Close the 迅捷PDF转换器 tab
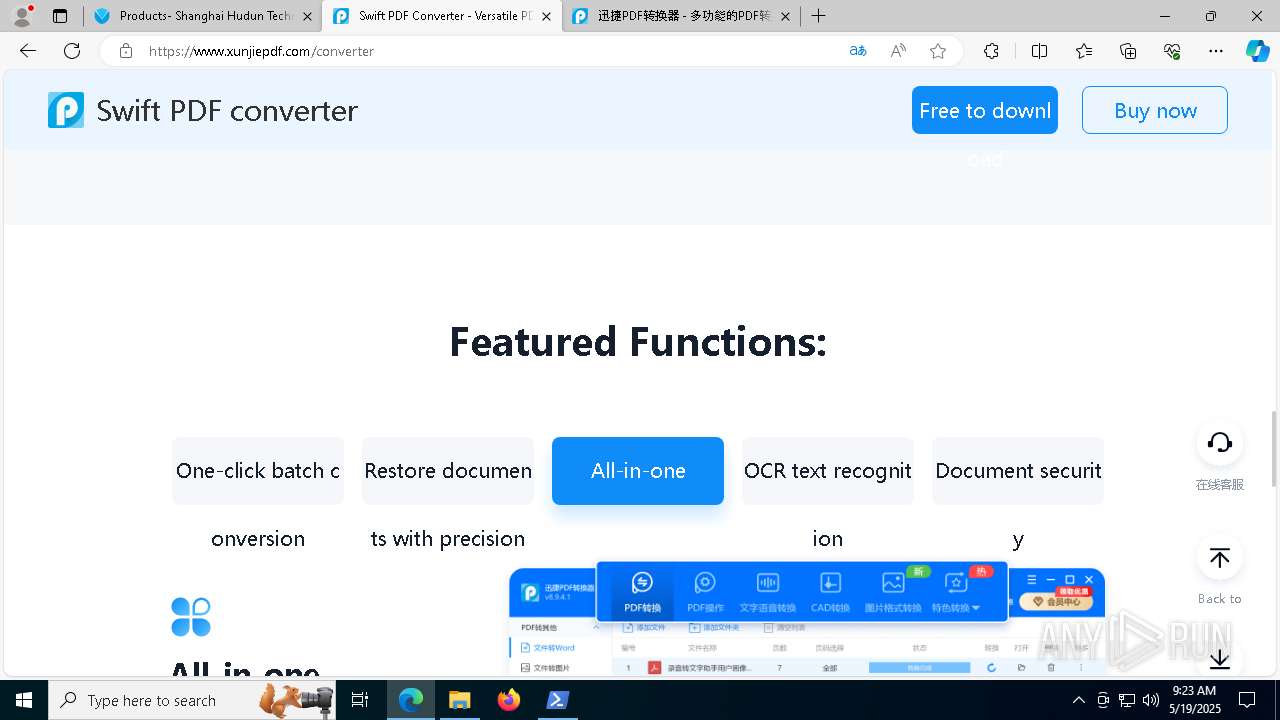Viewport: 1280px width, 720px height. 785,16
